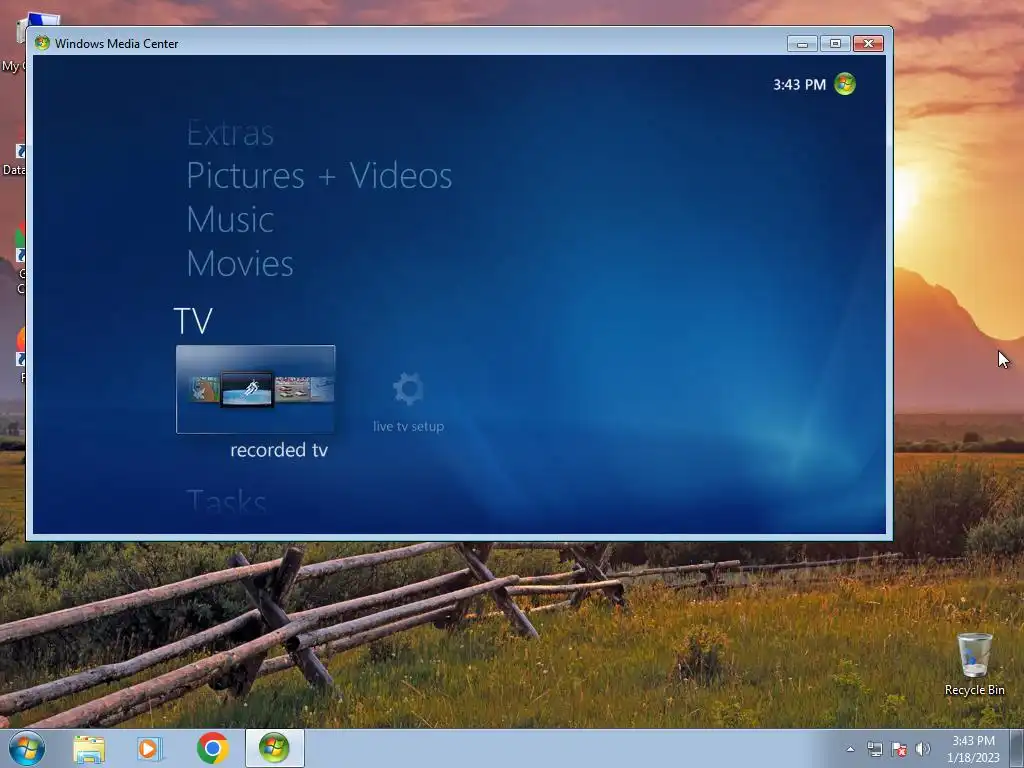Open the taskbar clock and date

[973, 749]
